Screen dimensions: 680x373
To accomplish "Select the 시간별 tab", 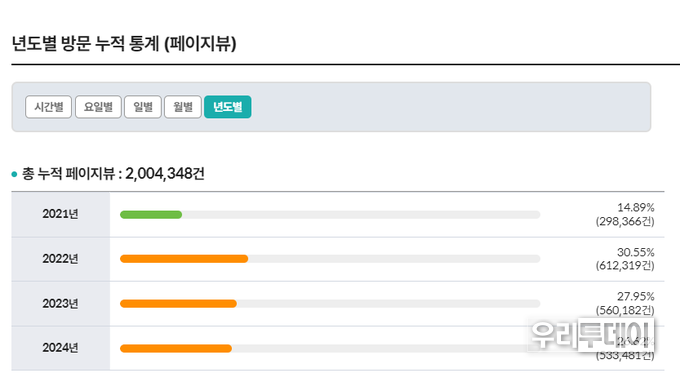I will coord(49,107).
